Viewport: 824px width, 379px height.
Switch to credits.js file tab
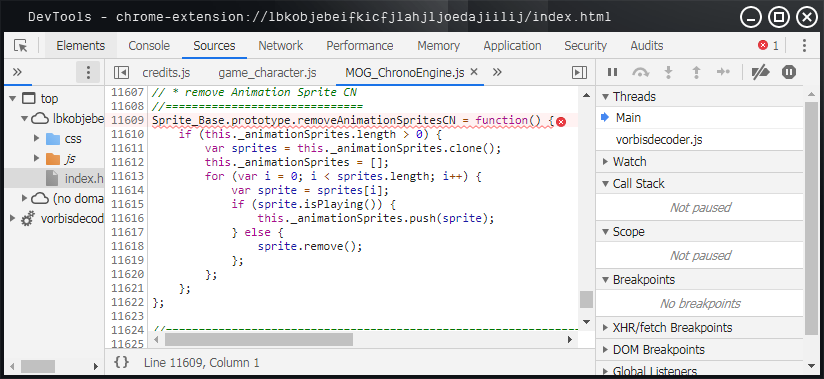(x=167, y=73)
